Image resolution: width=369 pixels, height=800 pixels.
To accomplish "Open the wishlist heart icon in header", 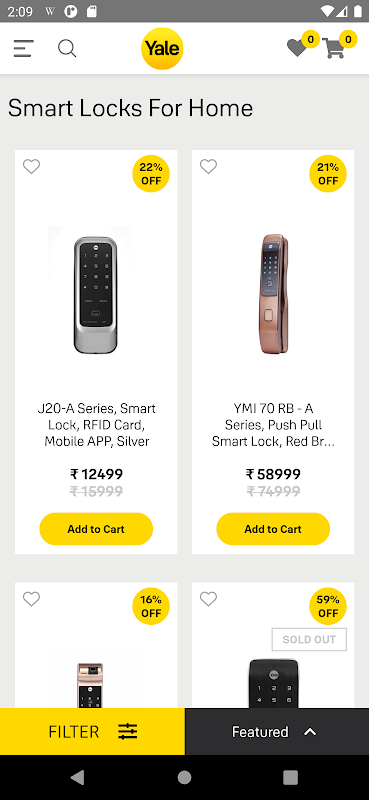I will click(x=297, y=48).
